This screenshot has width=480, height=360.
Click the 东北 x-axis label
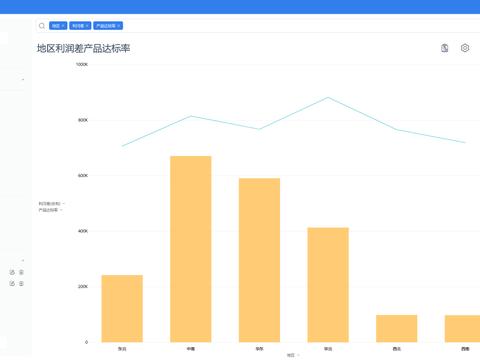tap(122, 349)
